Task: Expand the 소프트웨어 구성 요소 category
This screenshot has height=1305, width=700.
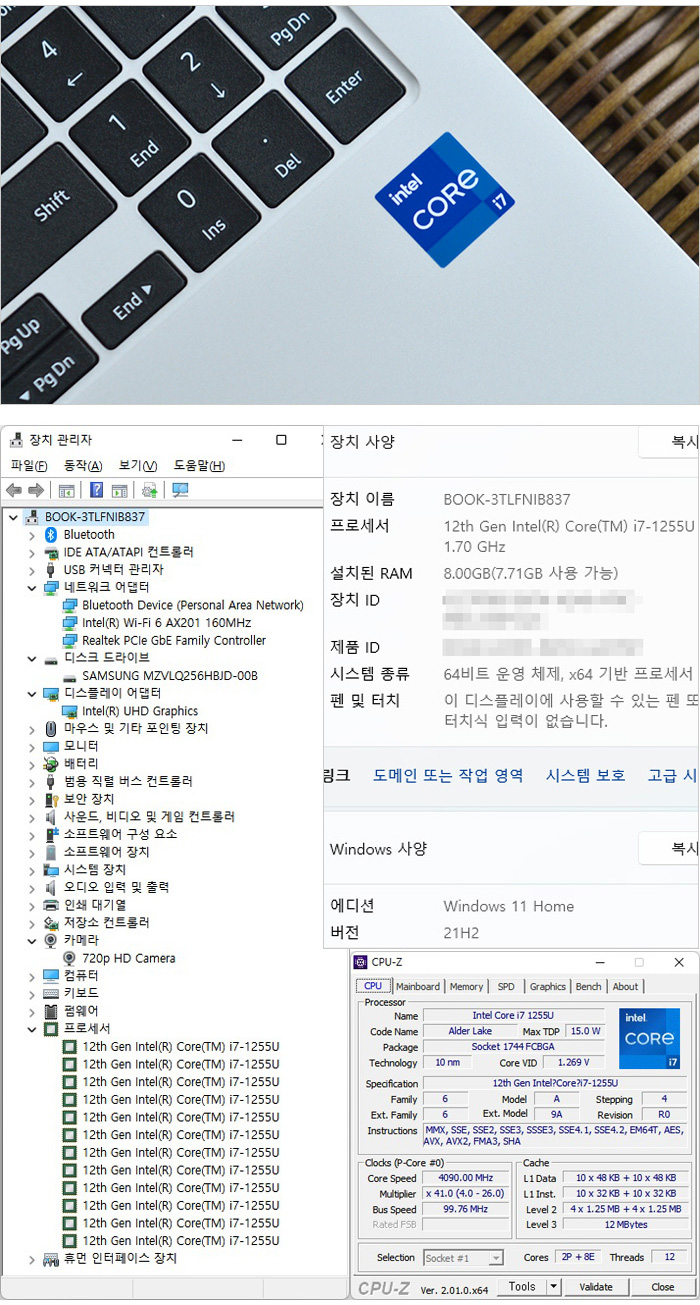Action: tap(31, 834)
